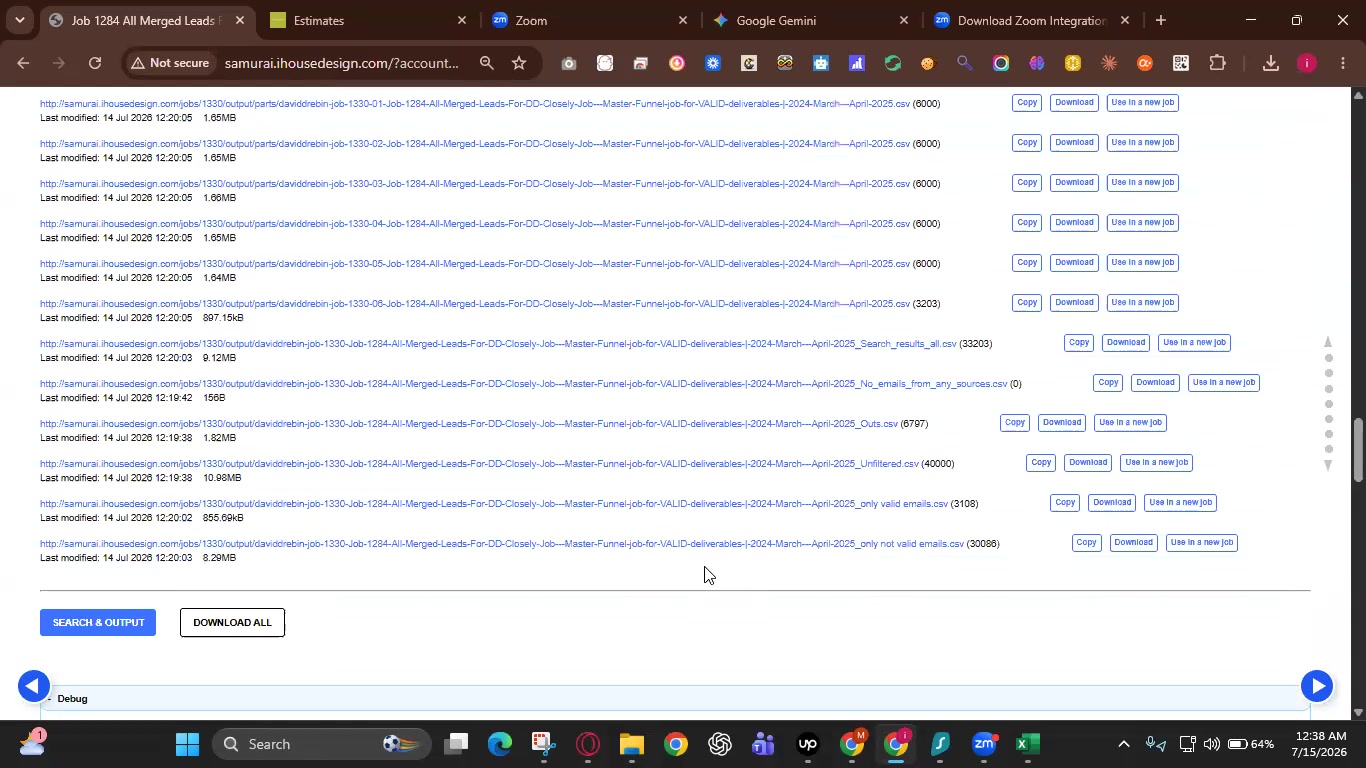1366x768 pixels.
Task: Bookmark this page with the star icon
Action: coord(519,63)
